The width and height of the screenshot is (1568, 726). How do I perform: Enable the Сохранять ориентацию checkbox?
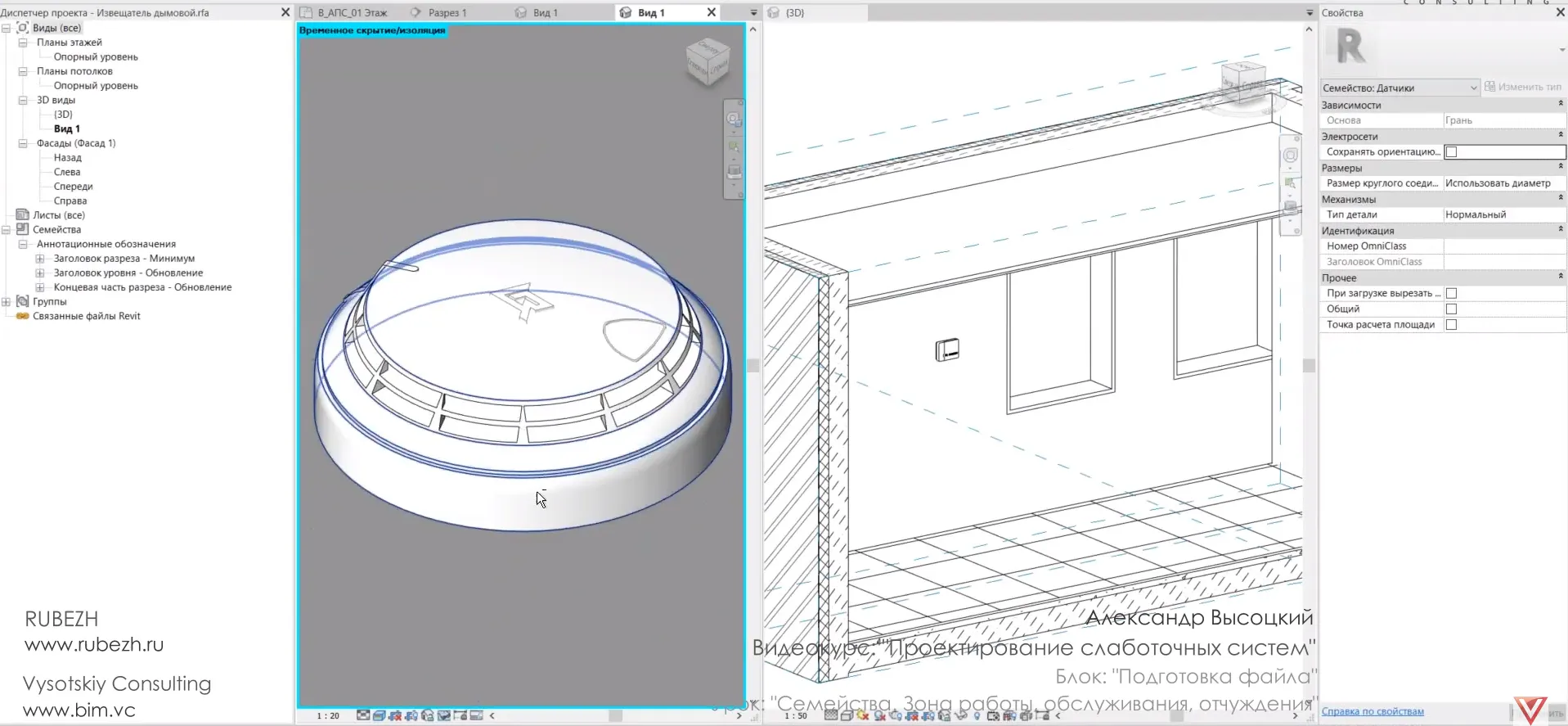(x=1451, y=151)
